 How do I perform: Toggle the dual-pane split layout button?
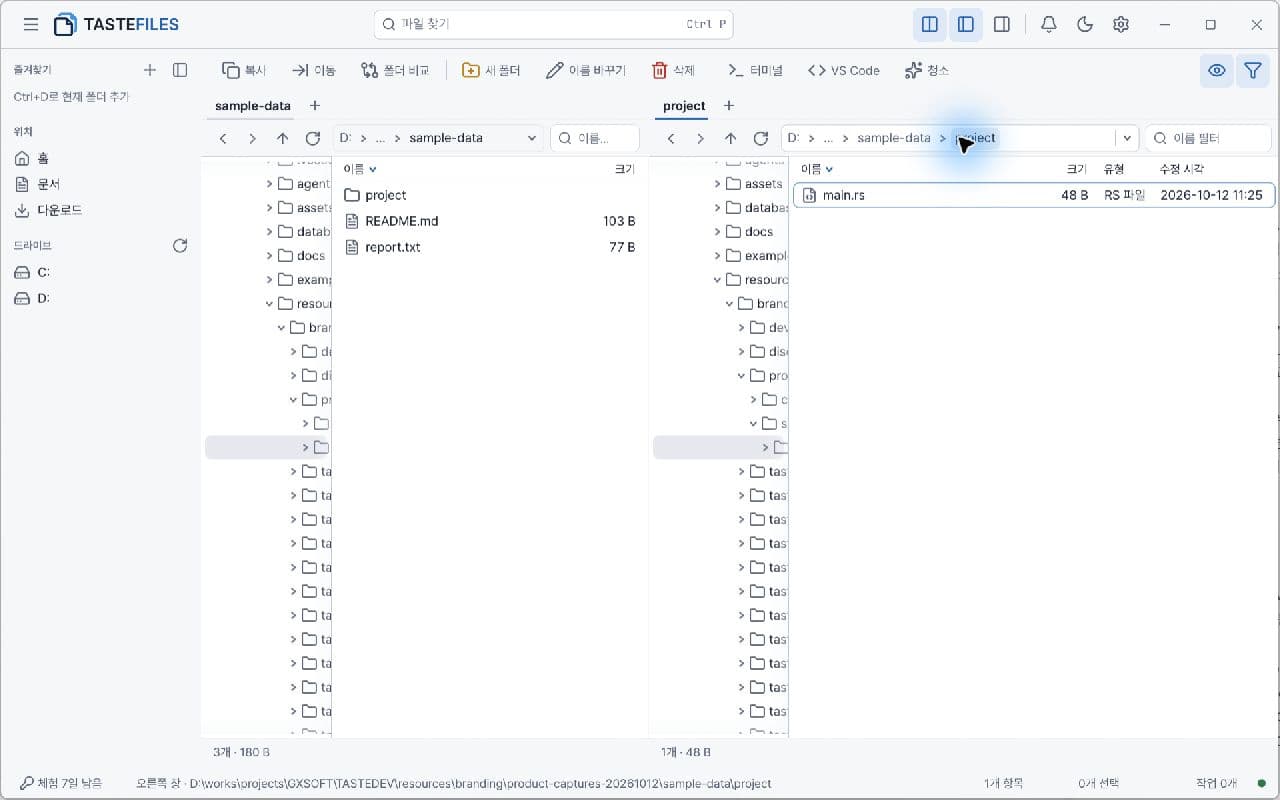tap(929, 24)
